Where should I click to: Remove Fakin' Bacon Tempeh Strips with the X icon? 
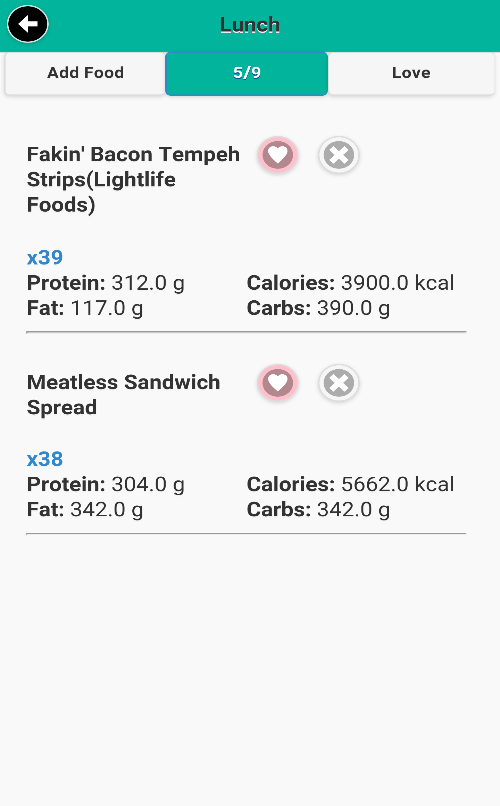click(339, 155)
